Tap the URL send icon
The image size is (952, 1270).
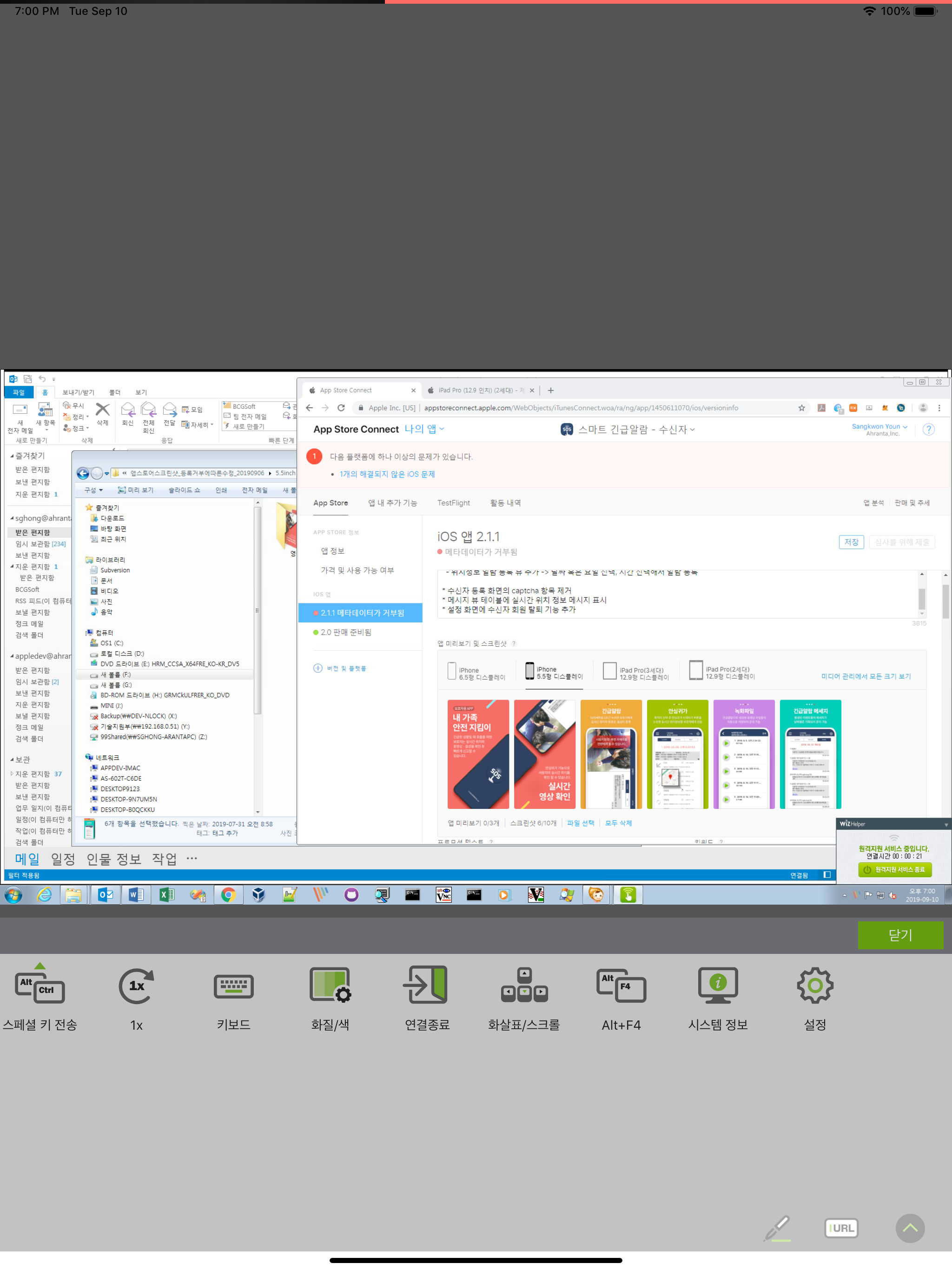(841, 1228)
